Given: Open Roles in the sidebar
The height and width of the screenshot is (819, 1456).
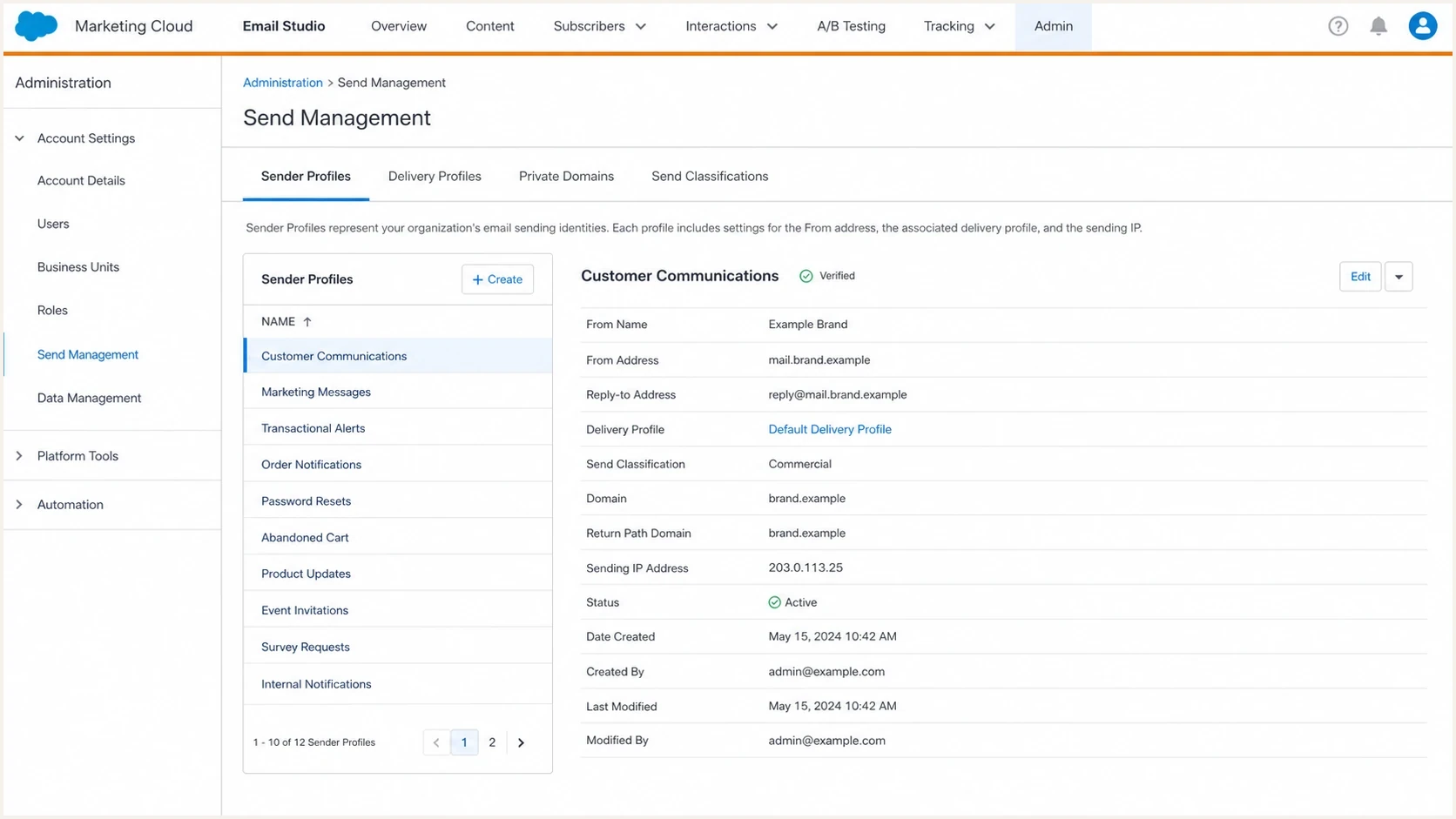Looking at the screenshot, I should tap(52, 311).
